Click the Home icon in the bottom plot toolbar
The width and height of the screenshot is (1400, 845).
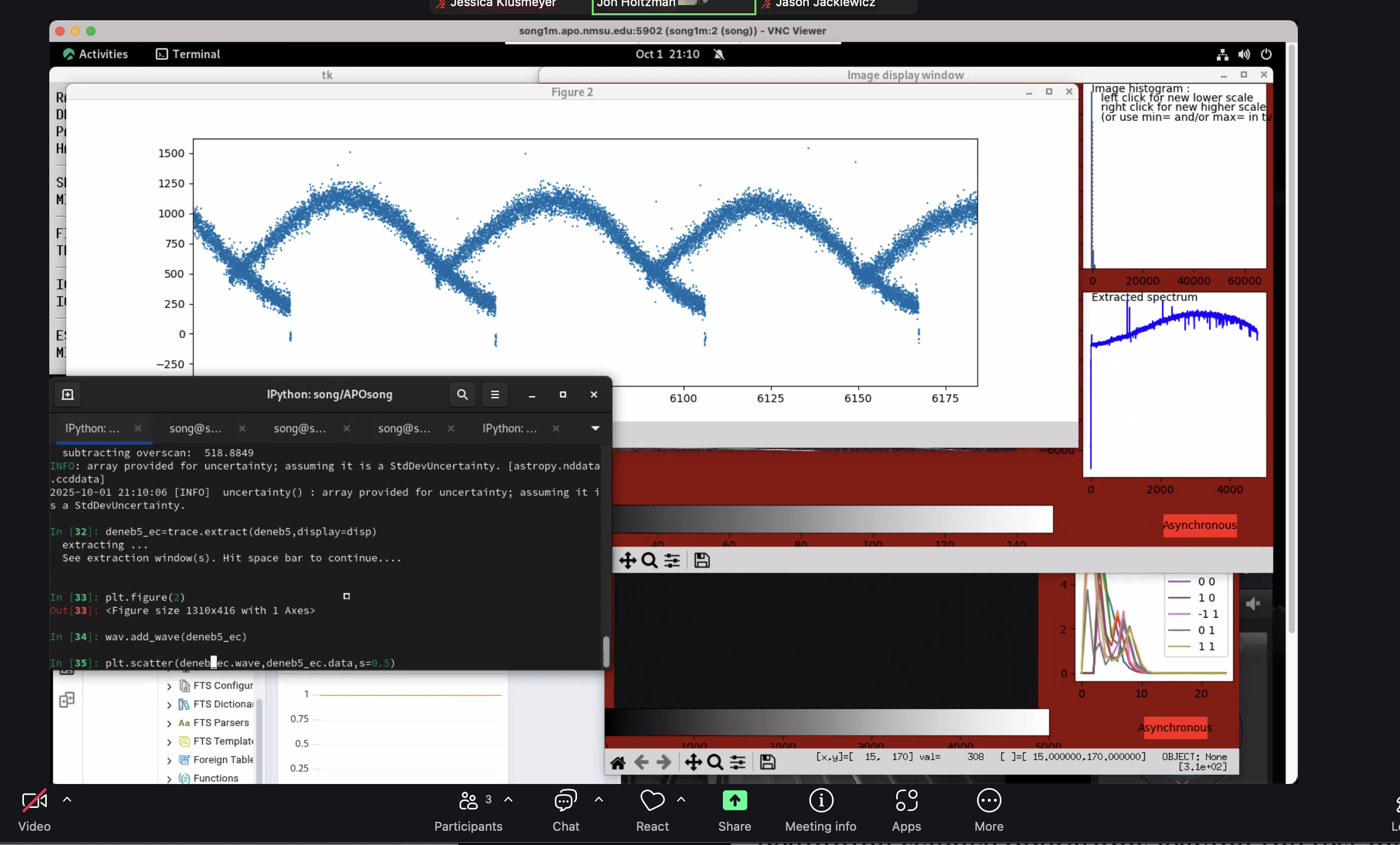pos(618,763)
